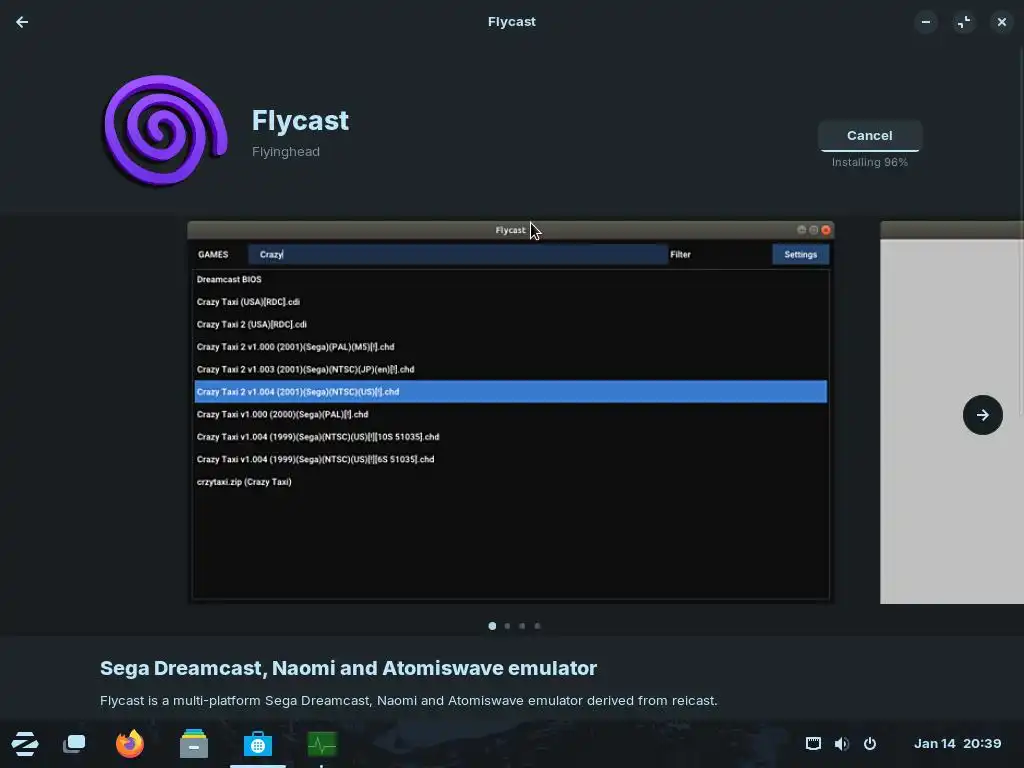Click Crazy Taxi 2 v1.003 (JP) row
The image size is (1024, 768).
click(x=511, y=369)
